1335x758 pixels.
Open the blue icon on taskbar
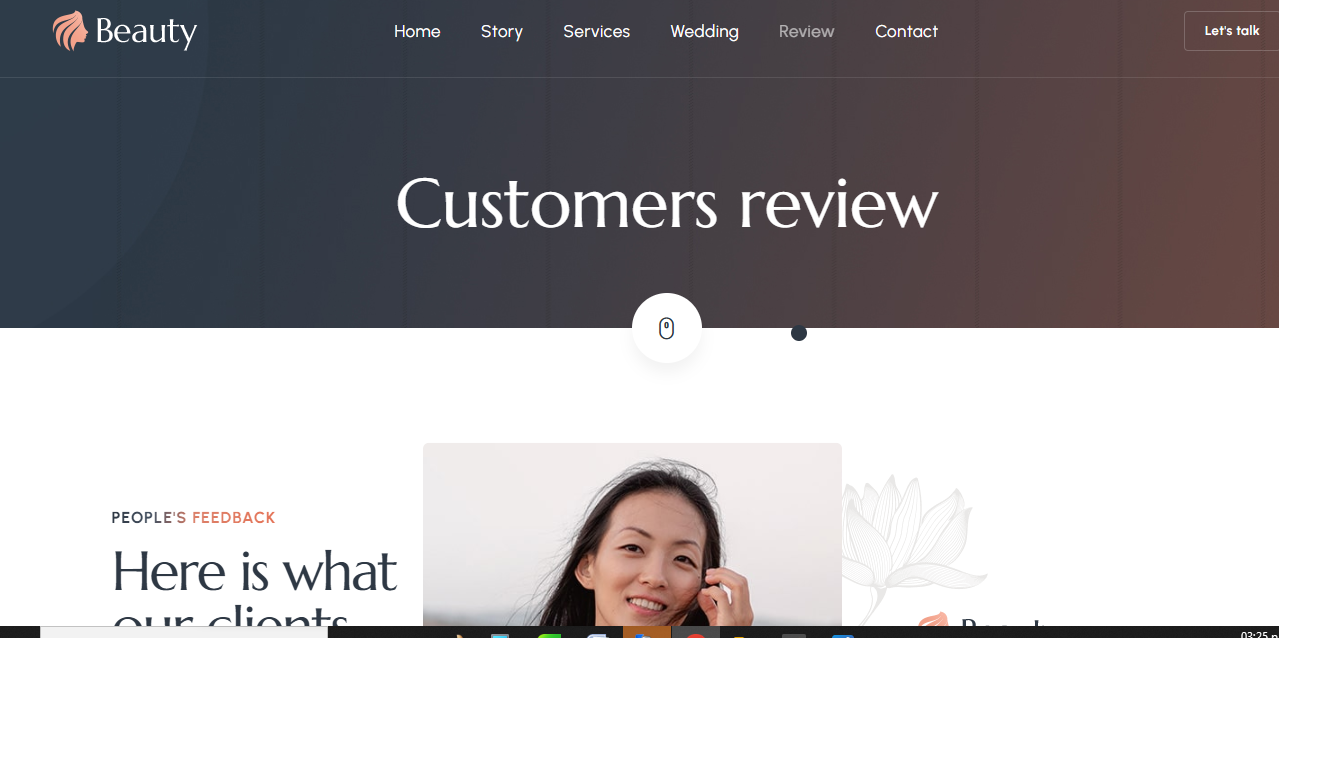[x=842, y=632]
